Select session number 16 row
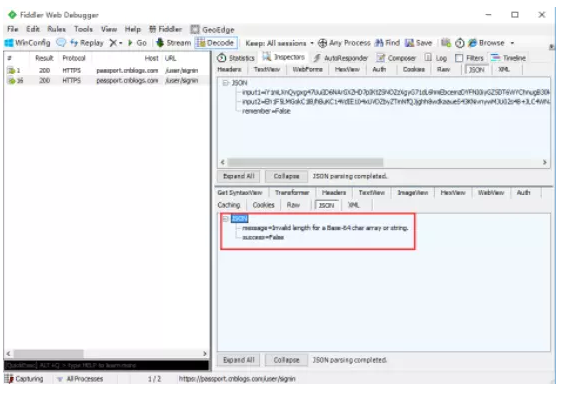The image size is (567, 395). click(107, 80)
